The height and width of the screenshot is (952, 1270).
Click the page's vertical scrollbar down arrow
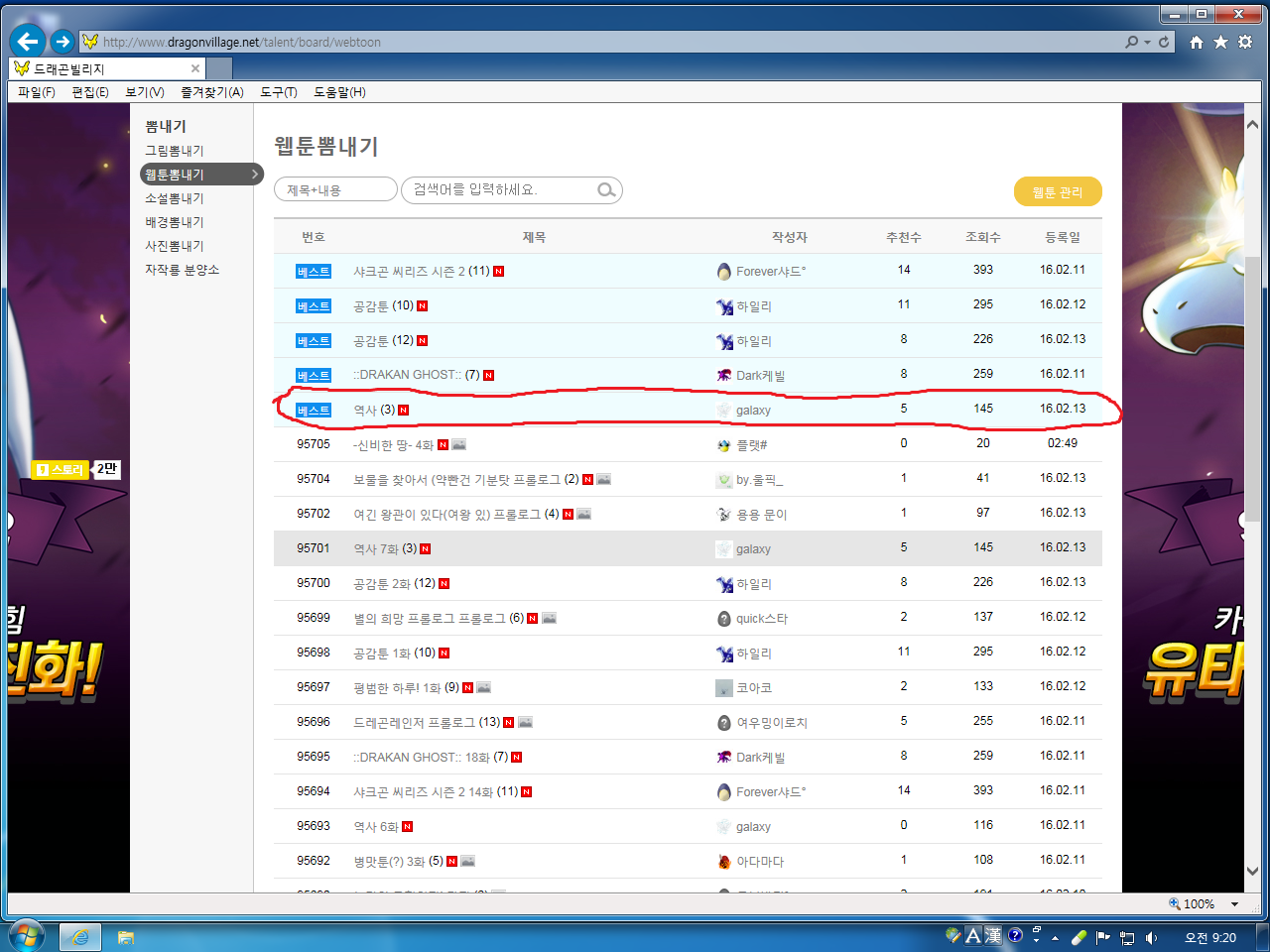click(1252, 871)
